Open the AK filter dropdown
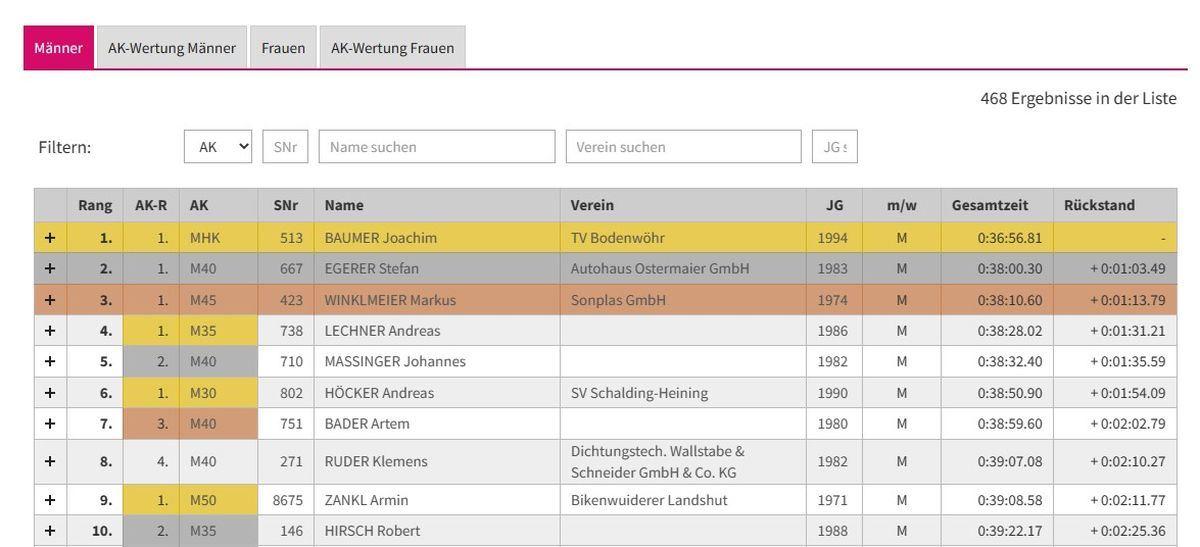 pyautogui.click(x=217, y=147)
